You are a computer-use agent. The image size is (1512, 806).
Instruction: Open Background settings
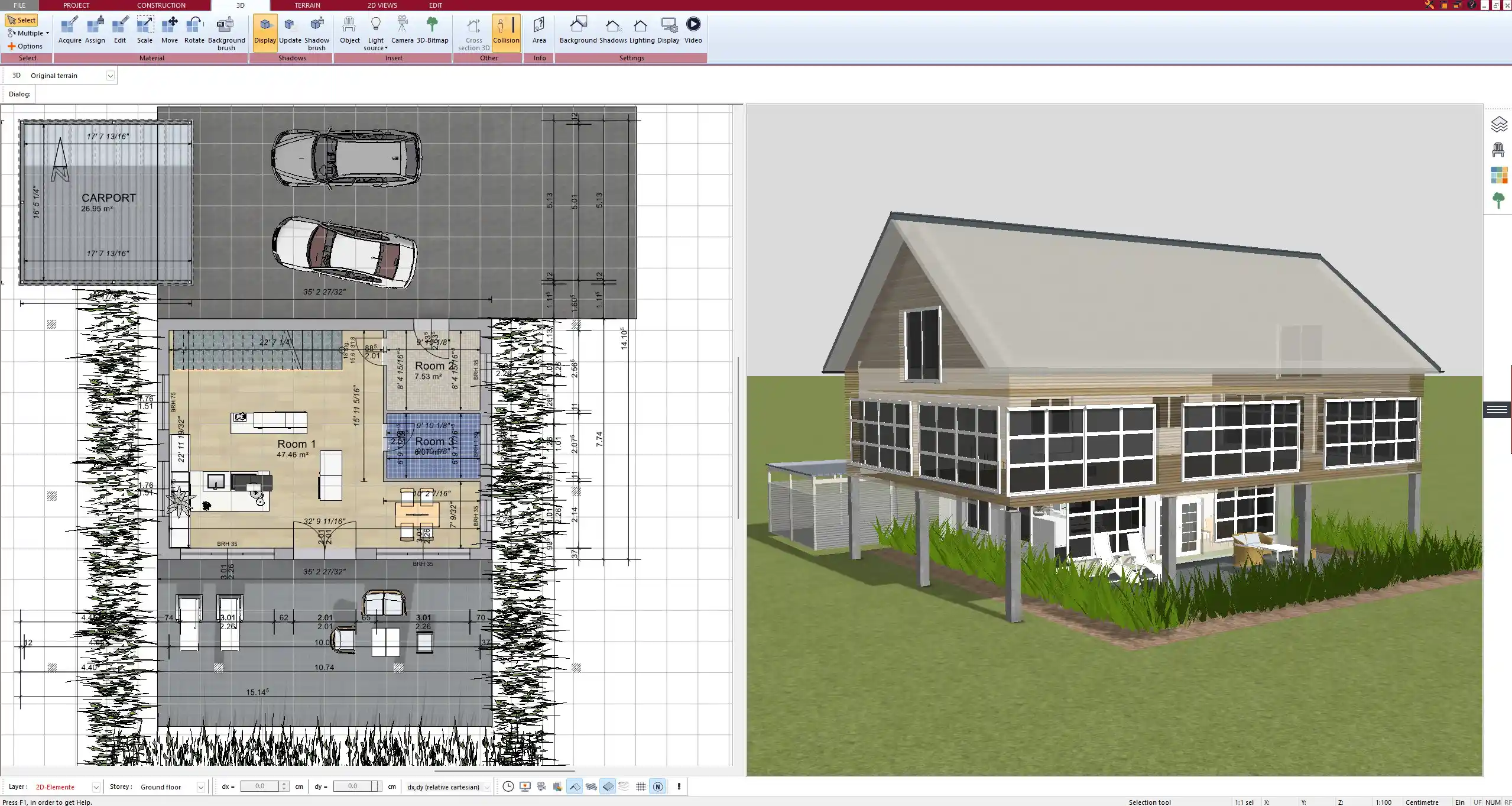578,30
